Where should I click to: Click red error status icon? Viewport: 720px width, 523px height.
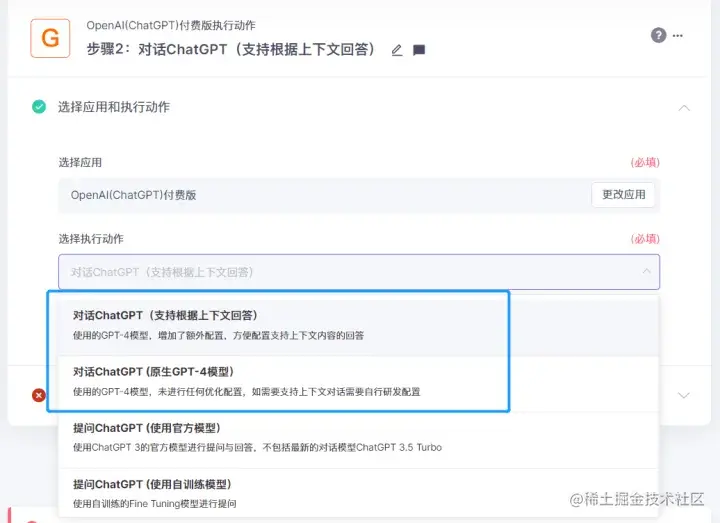[x=39, y=395]
